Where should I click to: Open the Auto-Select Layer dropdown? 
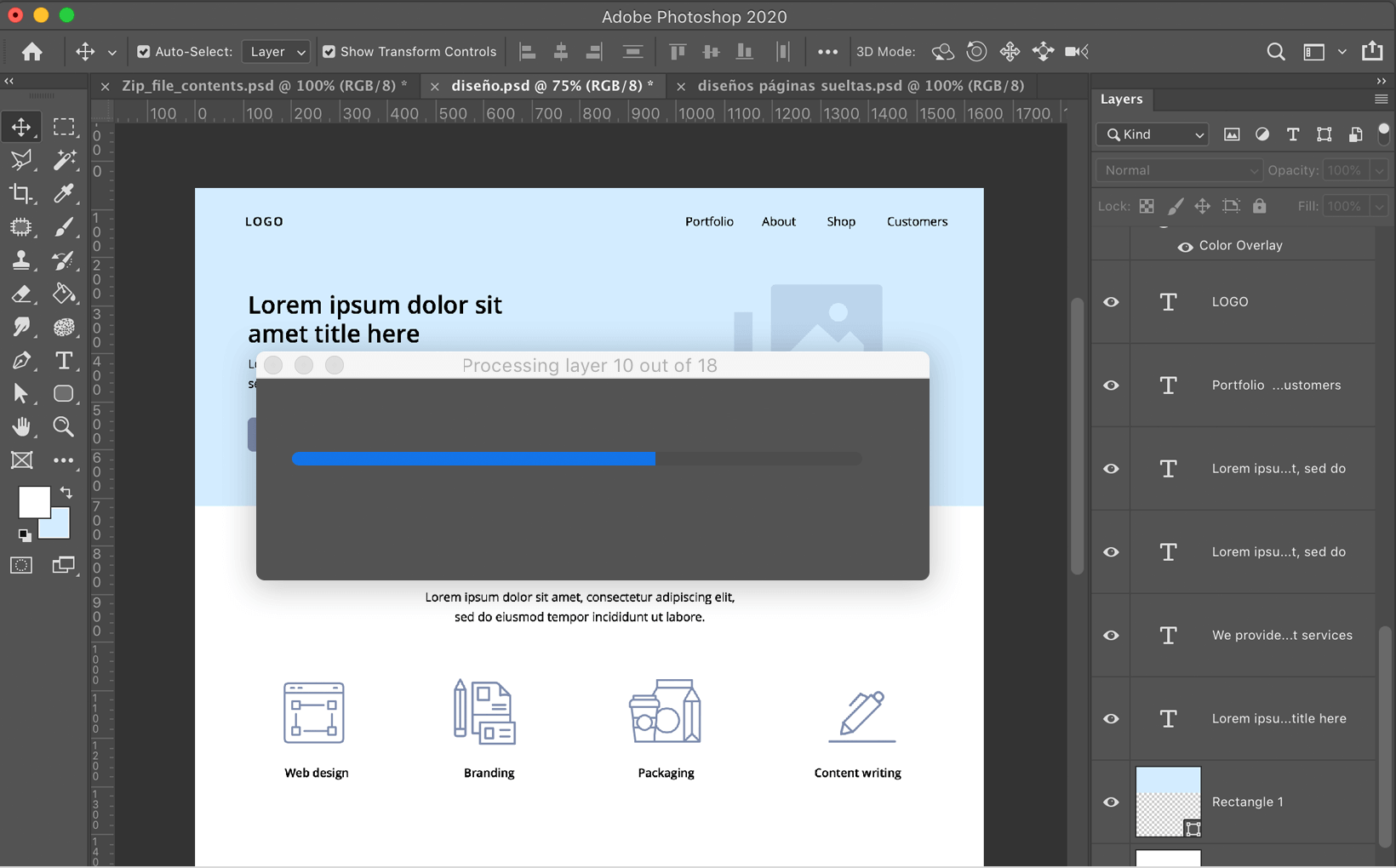coord(276,52)
